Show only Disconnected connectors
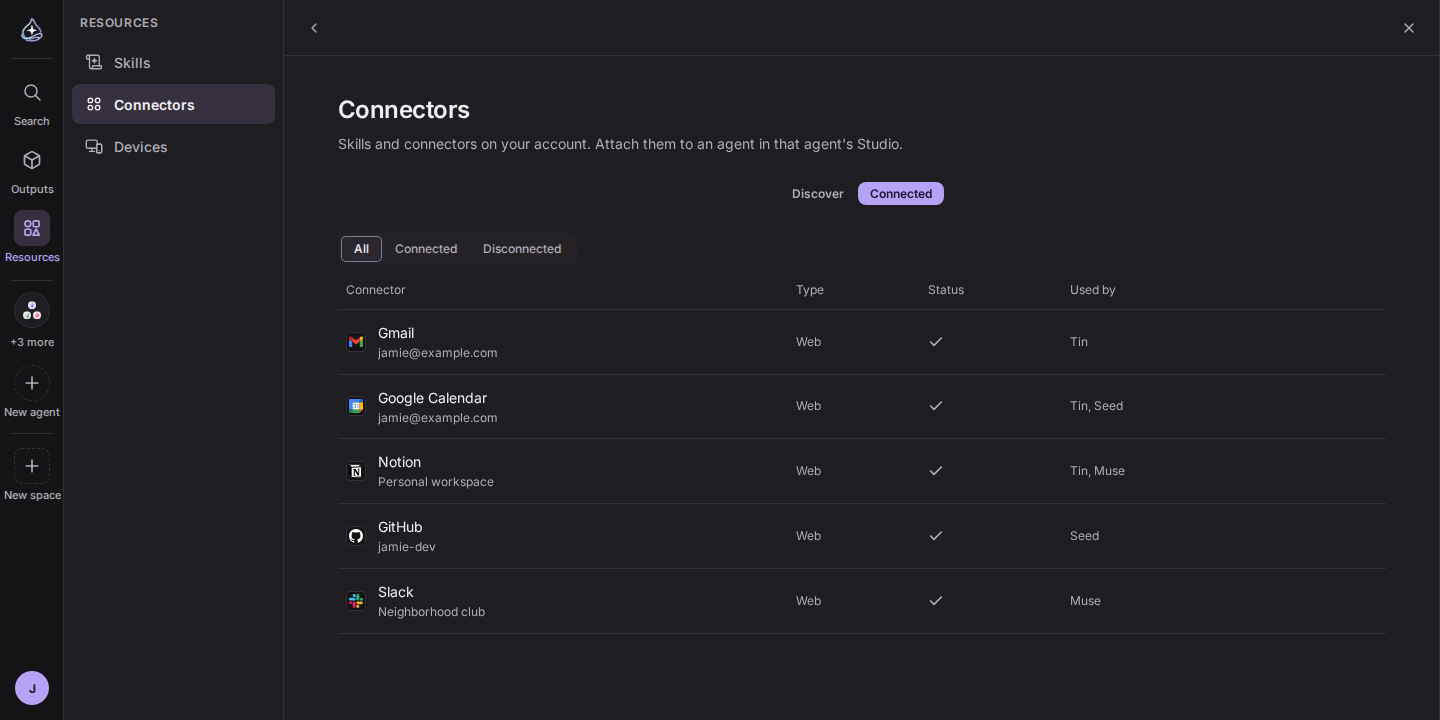1440x720 pixels. tap(522, 249)
